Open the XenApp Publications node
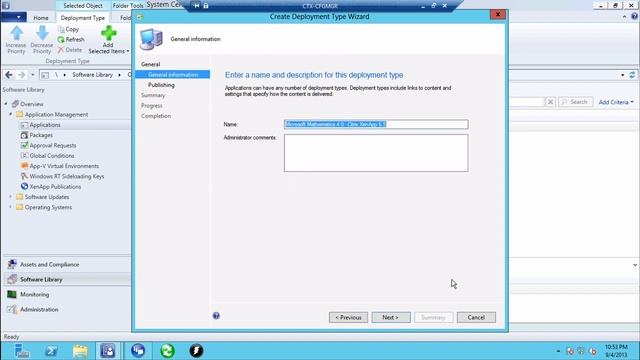The height and width of the screenshot is (360, 640). 55,187
